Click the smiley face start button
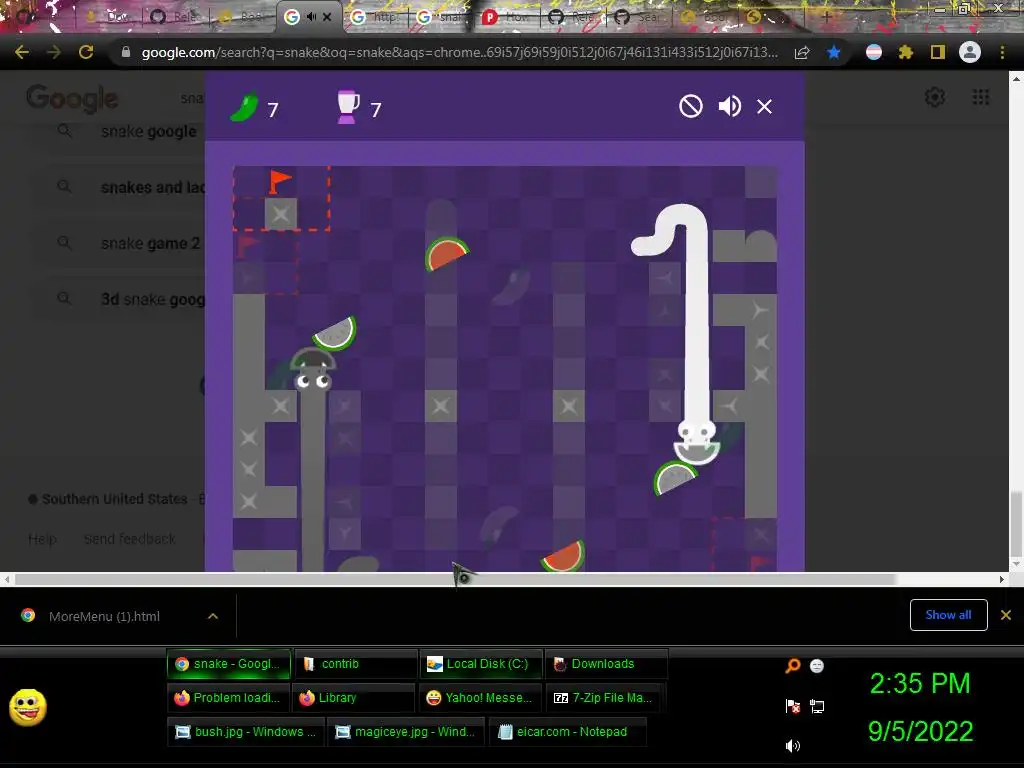Screen dimensions: 1024x768 point(28,707)
